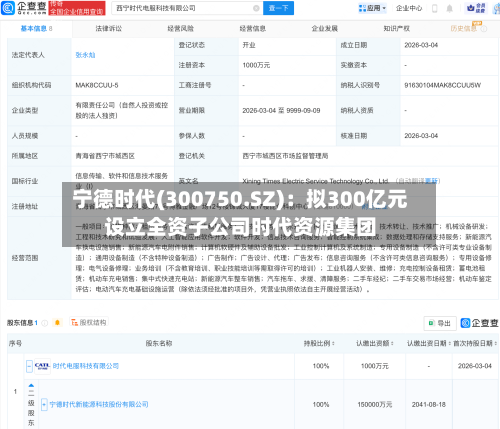Image resolution: width=500 pixels, height=429 pixels.
Task: Click the orange bell monitor icon by 股东信息
Action: (x=57, y=322)
